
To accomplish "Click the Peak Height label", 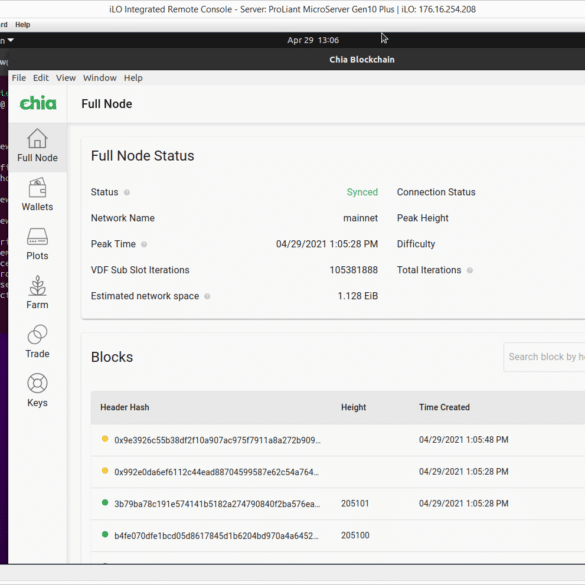I will 422,218.
